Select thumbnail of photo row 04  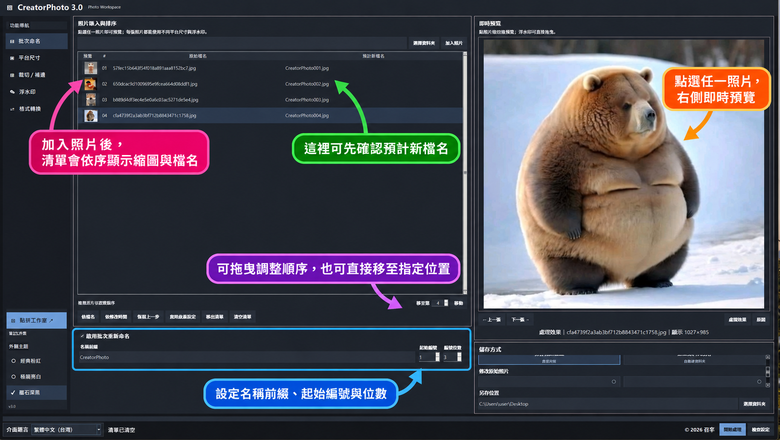[x=91, y=116]
